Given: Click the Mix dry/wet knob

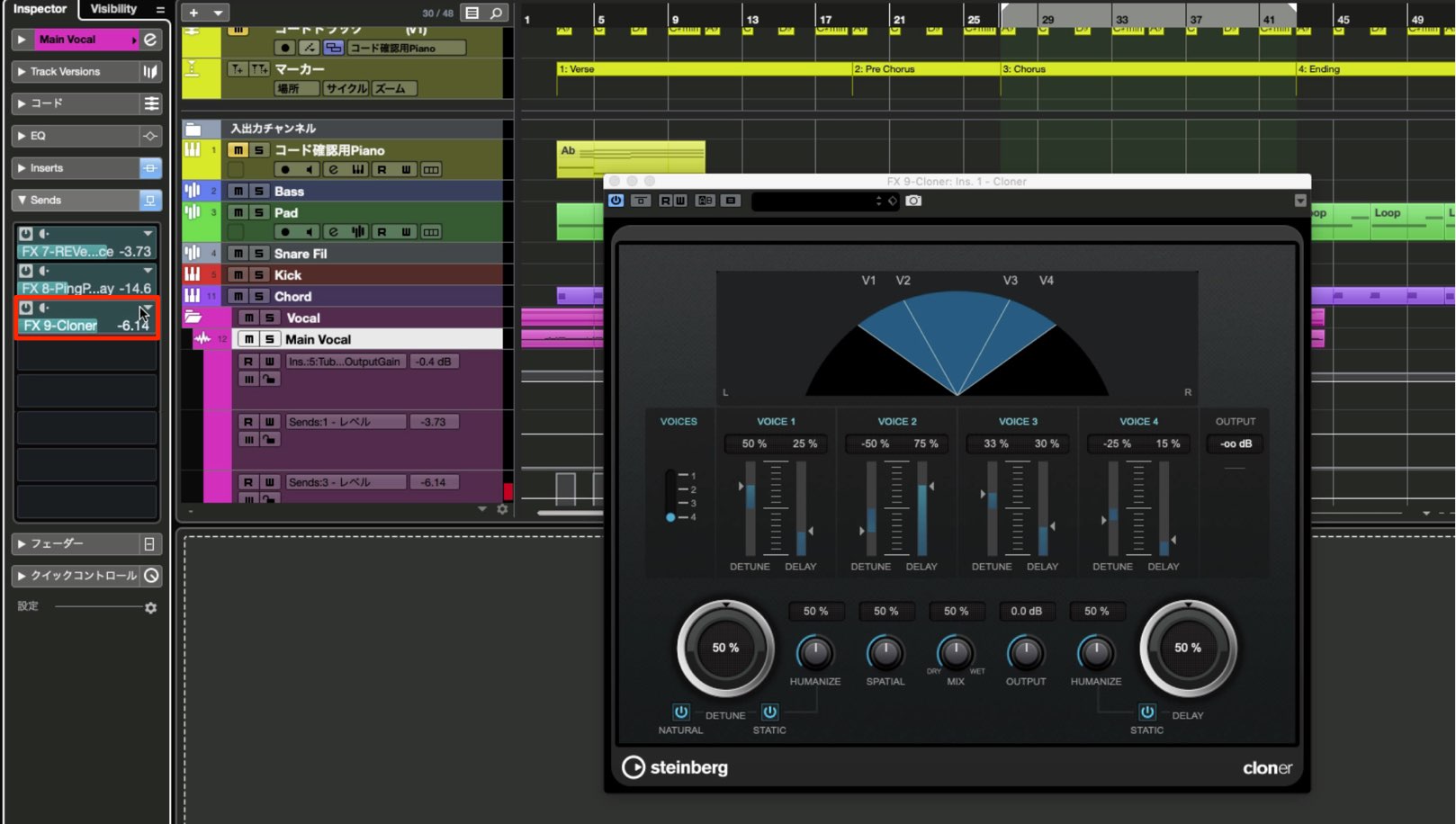Looking at the screenshot, I should [956, 652].
